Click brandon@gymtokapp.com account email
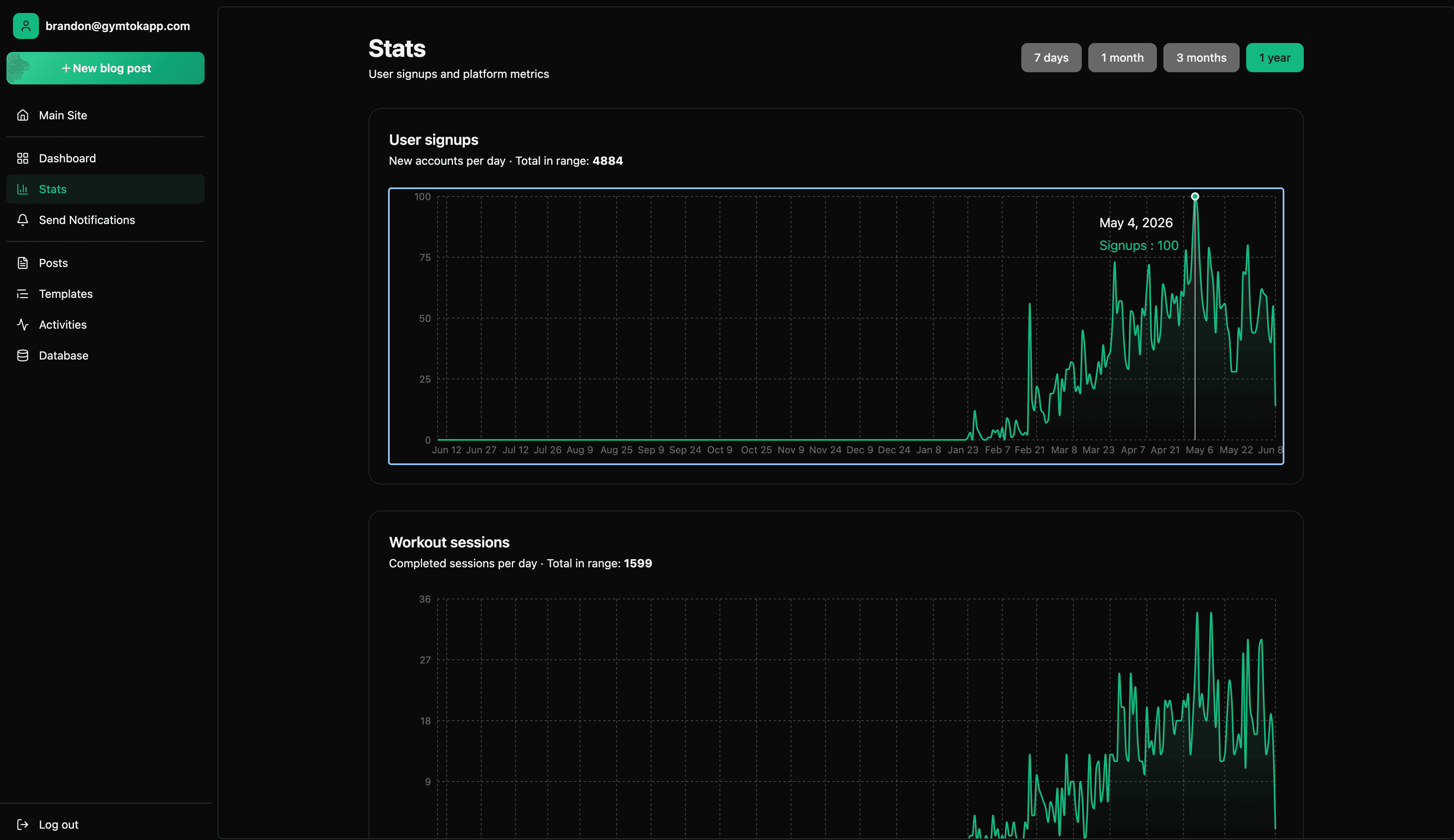The image size is (1454, 840). pyautogui.click(x=118, y=26)
